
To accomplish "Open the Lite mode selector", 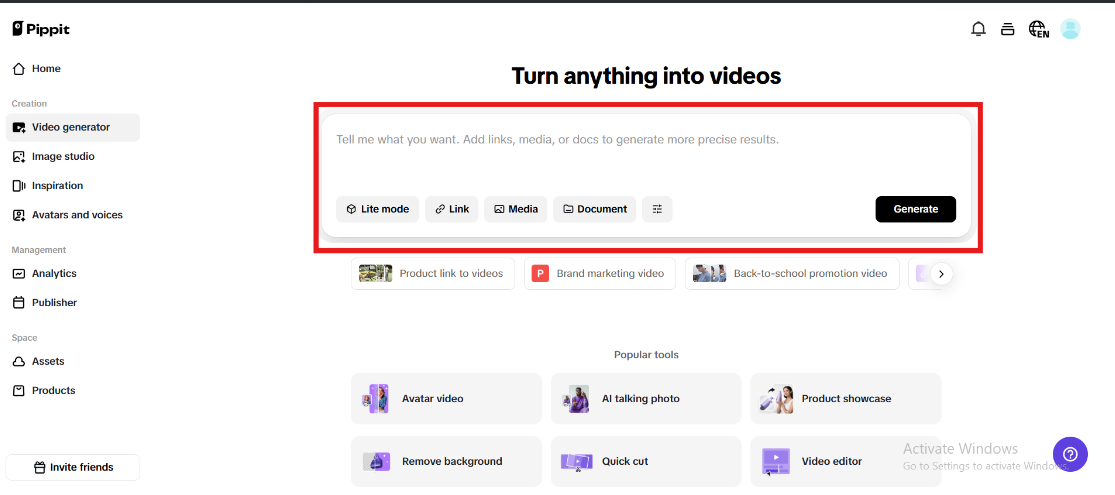I will (378, 209).
